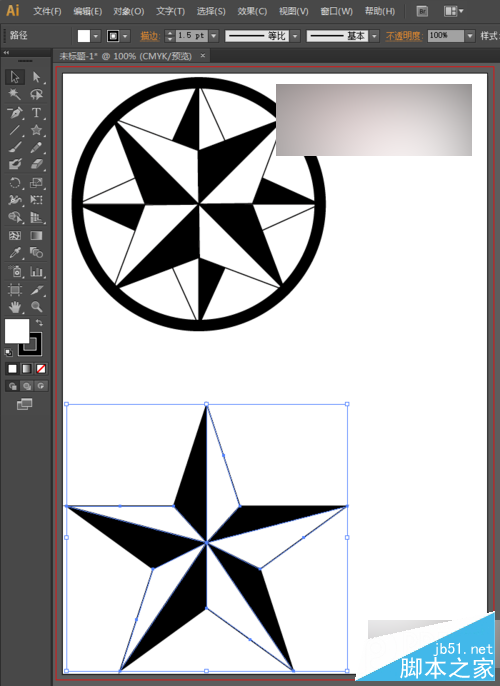Select the Line Segment tool
The height and width of the screenshot is (686, 500).
click(15, 130)
